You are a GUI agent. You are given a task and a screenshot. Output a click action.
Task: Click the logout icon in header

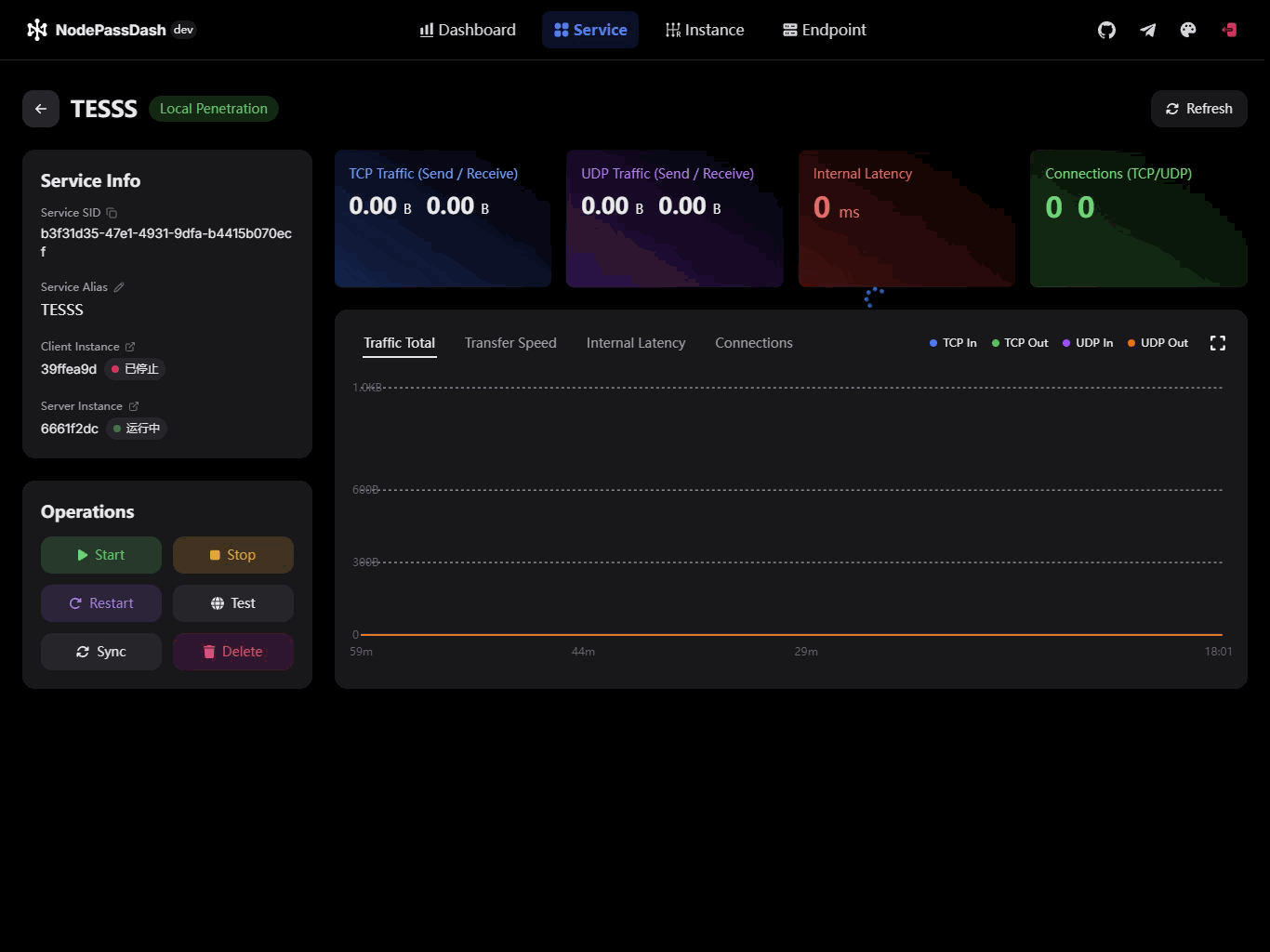pyautogui.click(x=1229, y=30)
